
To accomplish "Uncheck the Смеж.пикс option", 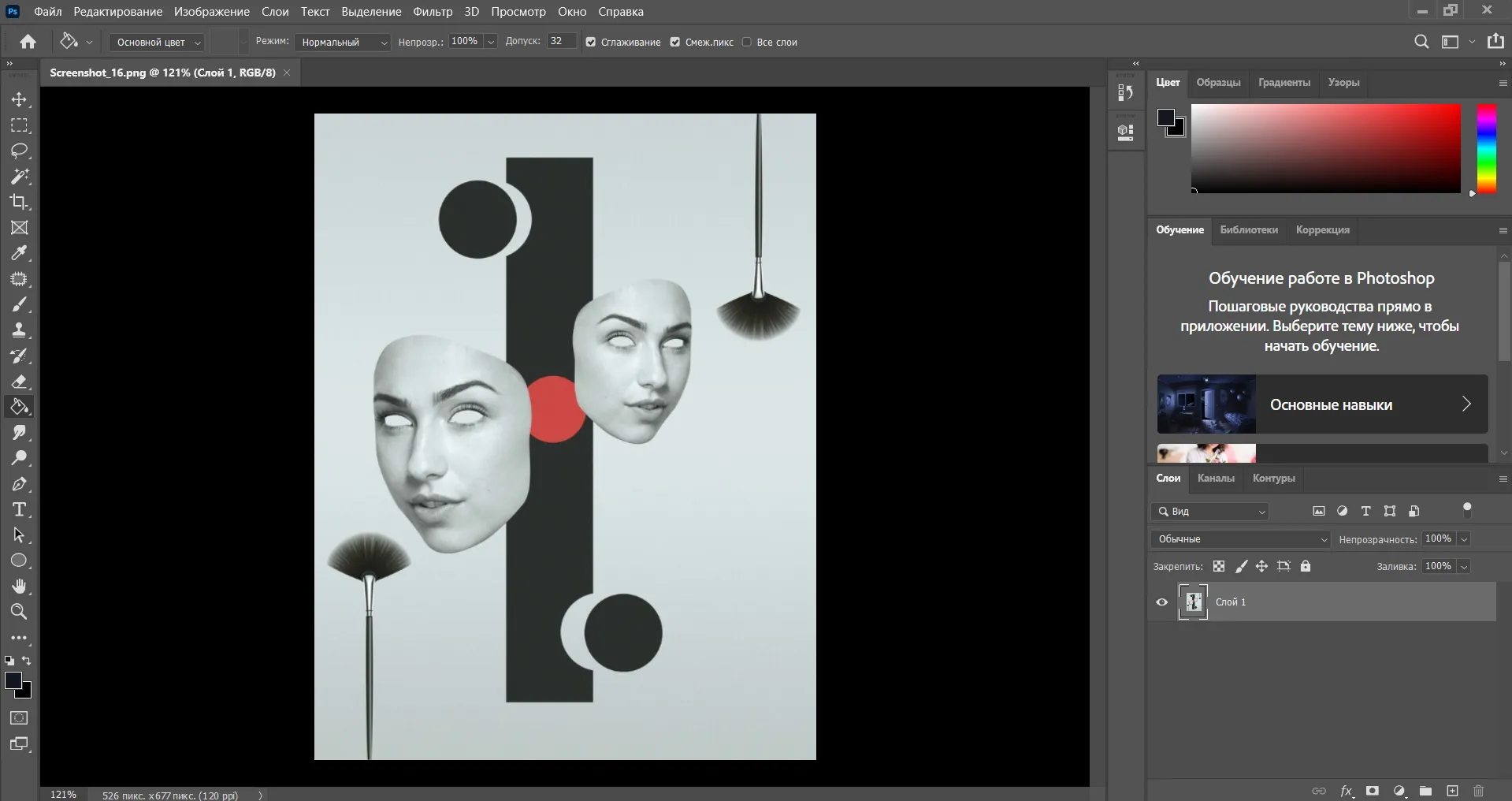I will (x=675, y=42).
